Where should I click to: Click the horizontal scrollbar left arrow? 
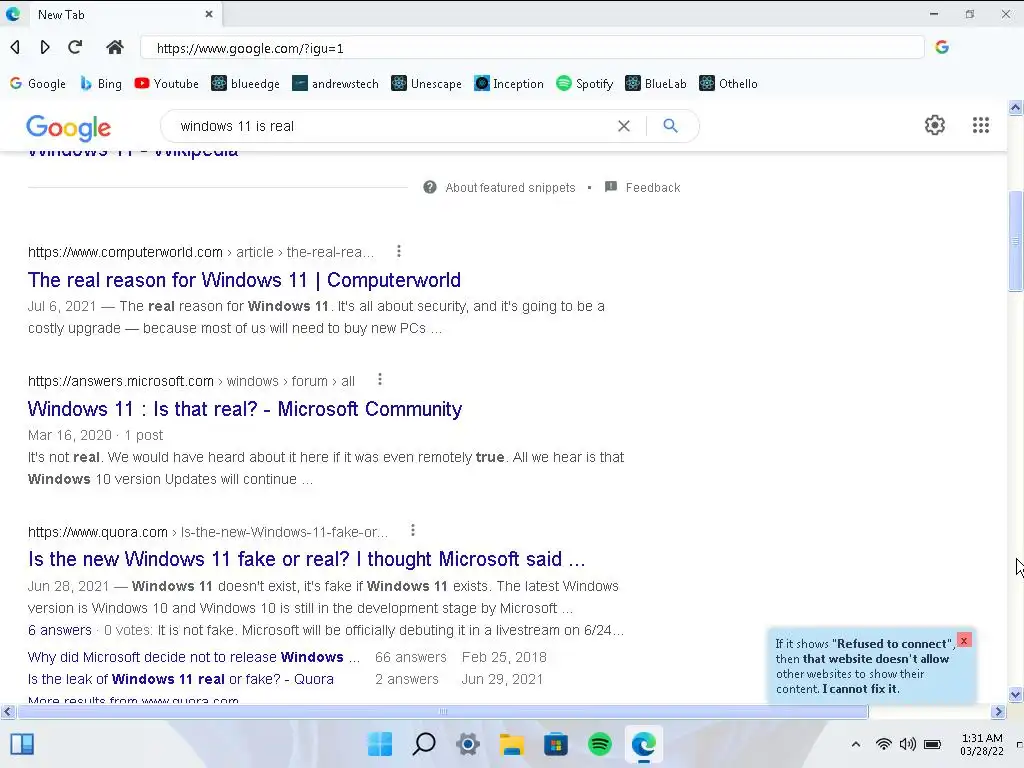click(7, 711)
